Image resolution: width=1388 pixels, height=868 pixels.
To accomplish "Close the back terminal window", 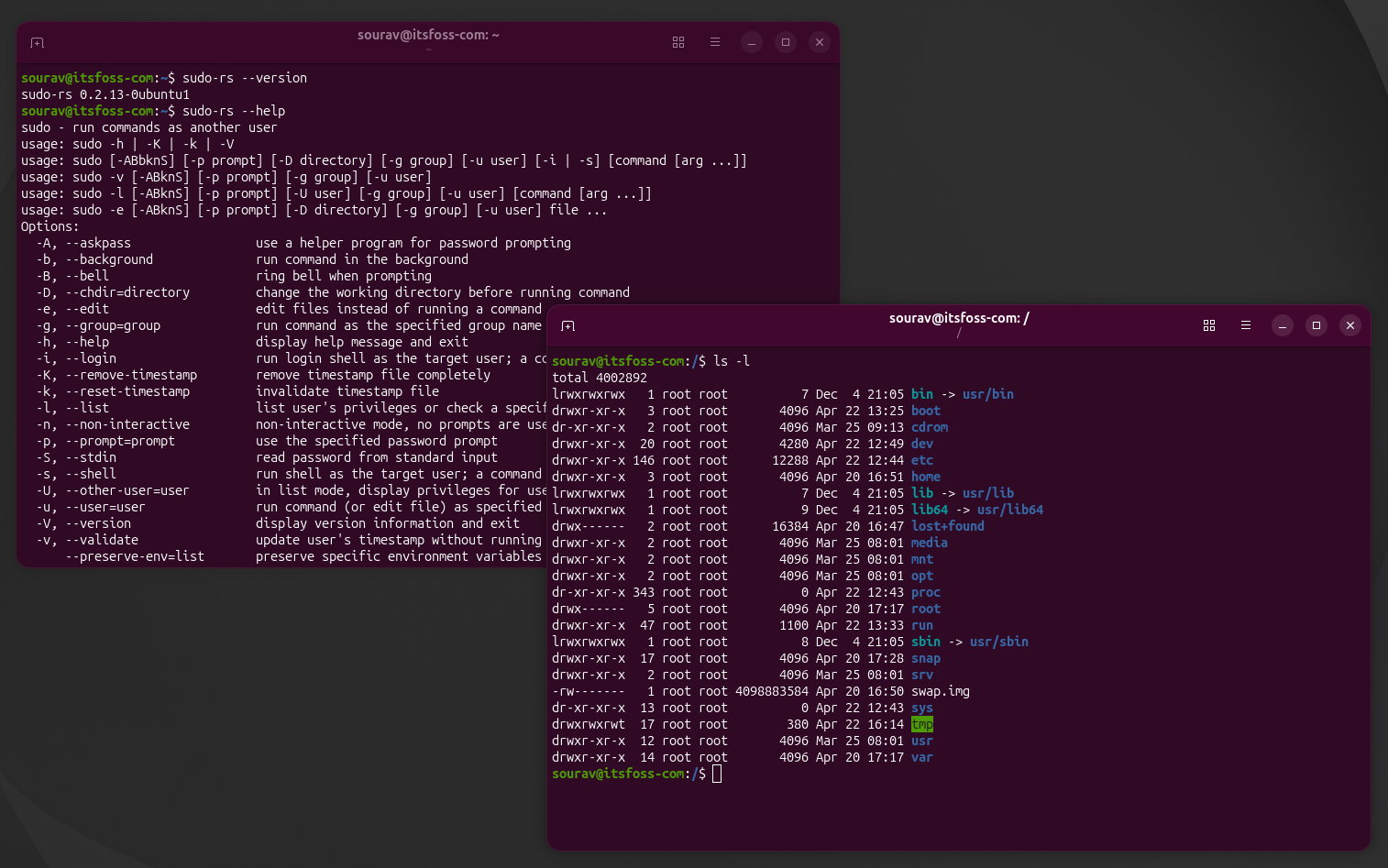I will coord(820,42).
